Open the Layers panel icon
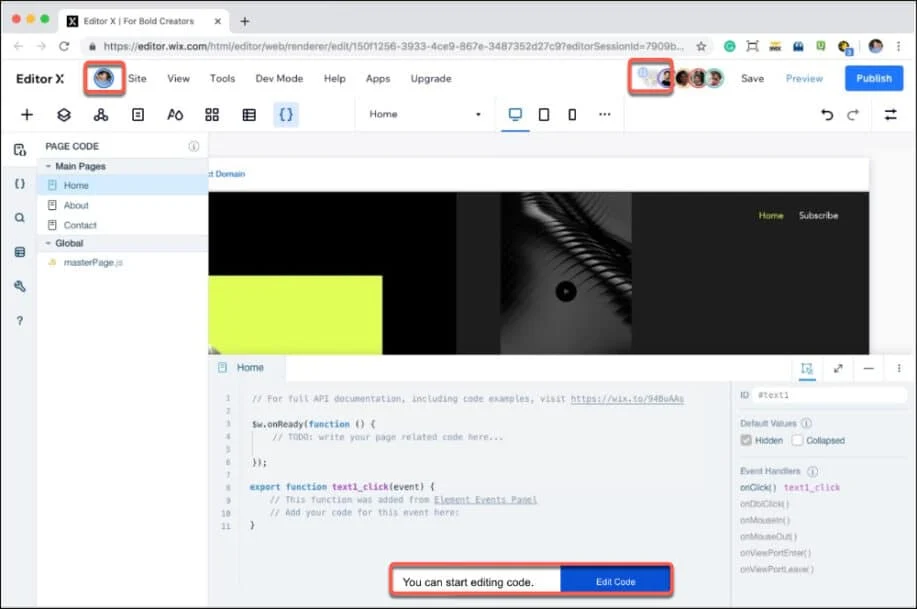The height and width of the screenshot is (609, 917). 63,115
